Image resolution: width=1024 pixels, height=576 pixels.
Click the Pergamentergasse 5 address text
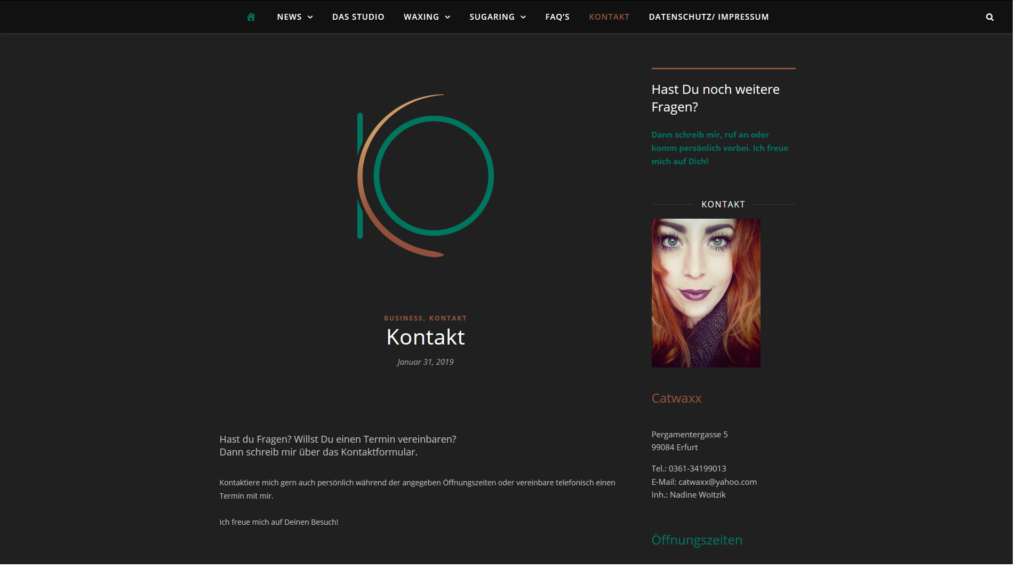pos(689,434)
